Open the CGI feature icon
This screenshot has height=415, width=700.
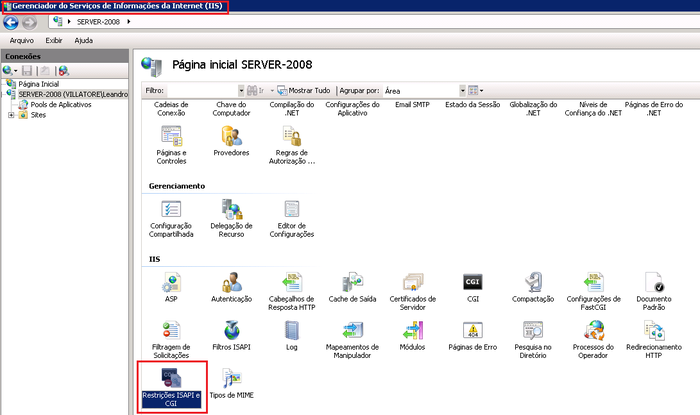tap(473, 288)
